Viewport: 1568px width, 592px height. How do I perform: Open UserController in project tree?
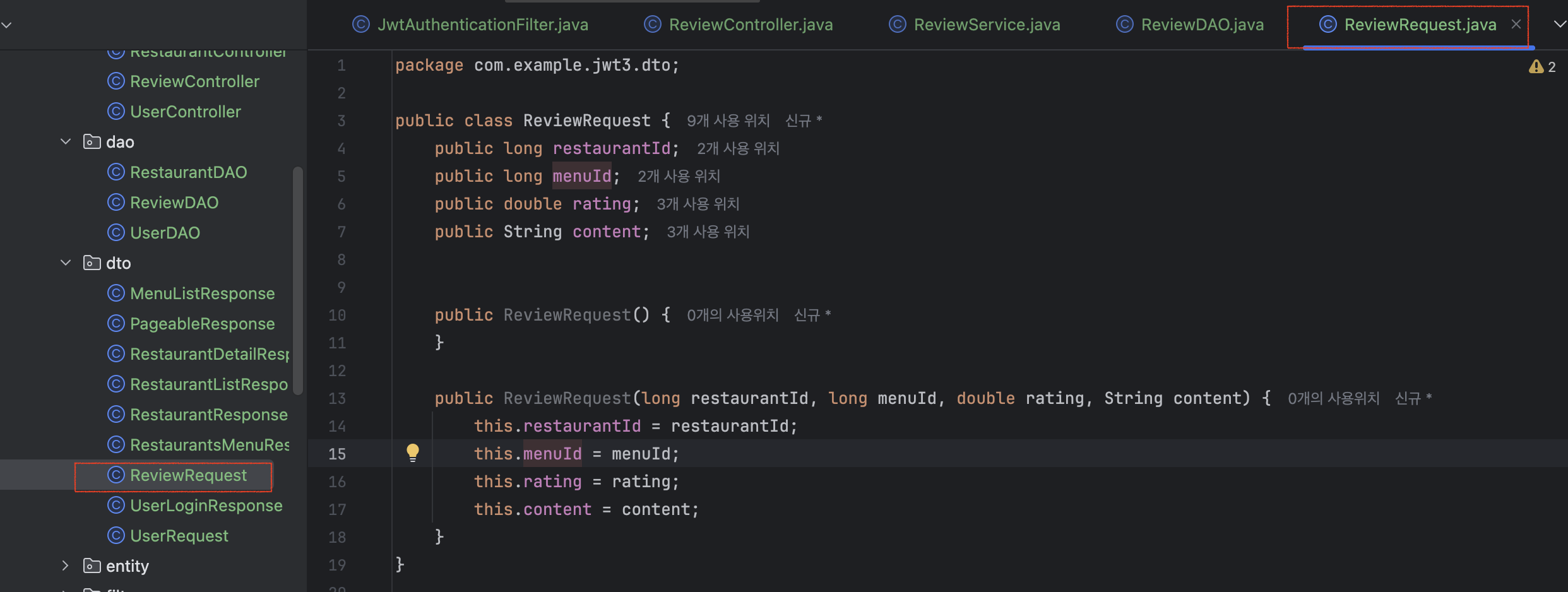[x=186, y=112]
